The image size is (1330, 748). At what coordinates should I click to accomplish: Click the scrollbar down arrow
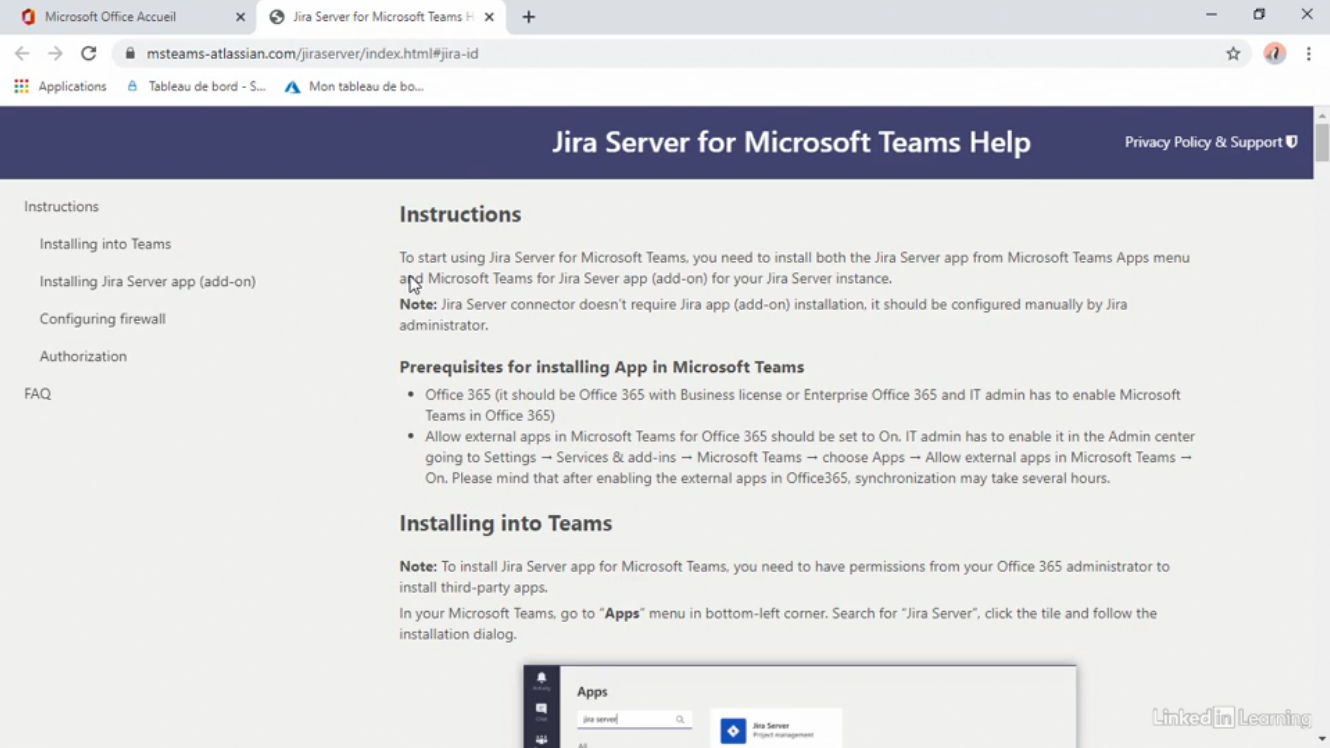click(1321, 739)
